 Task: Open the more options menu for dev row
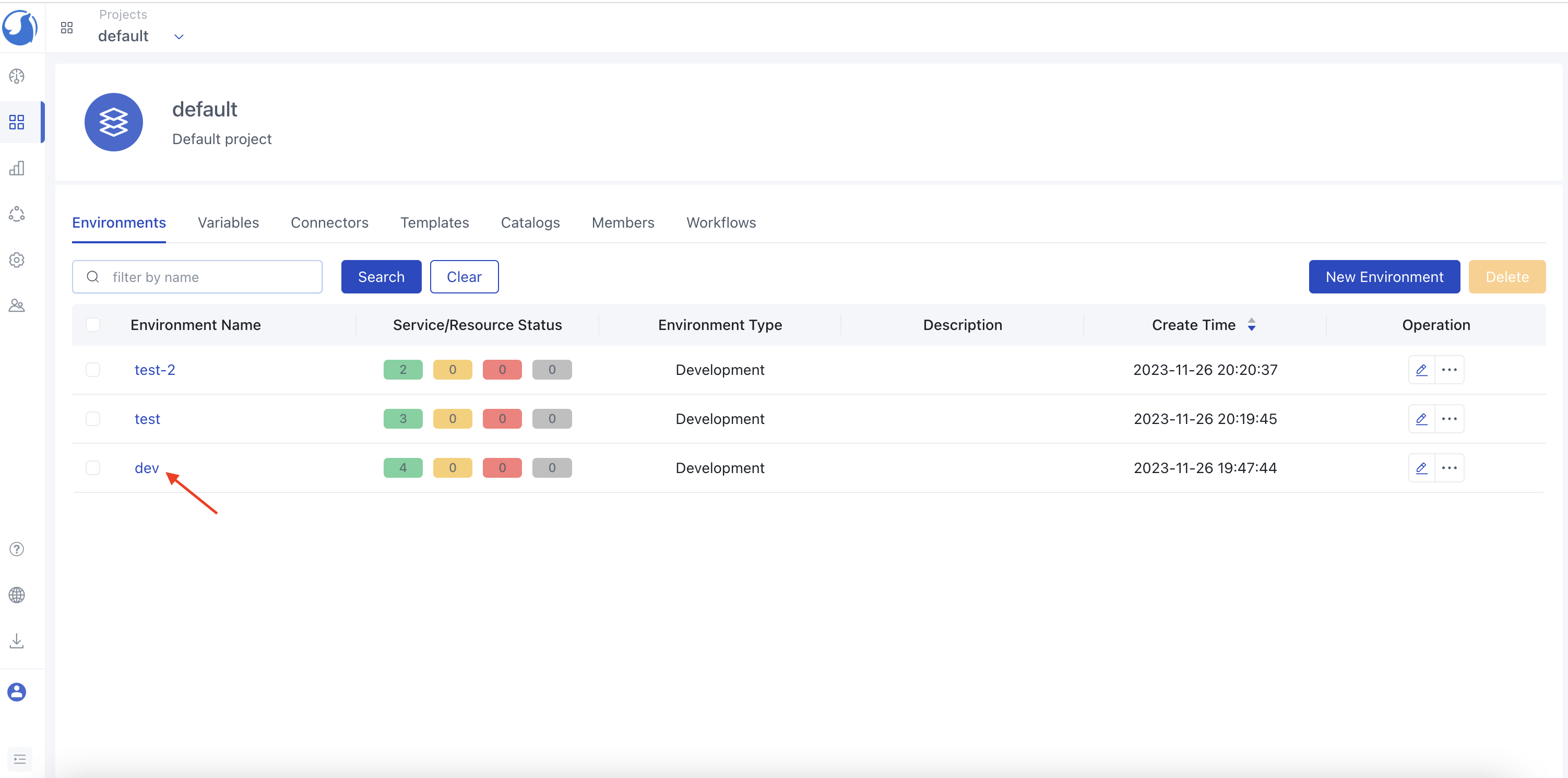[1450, 467]
